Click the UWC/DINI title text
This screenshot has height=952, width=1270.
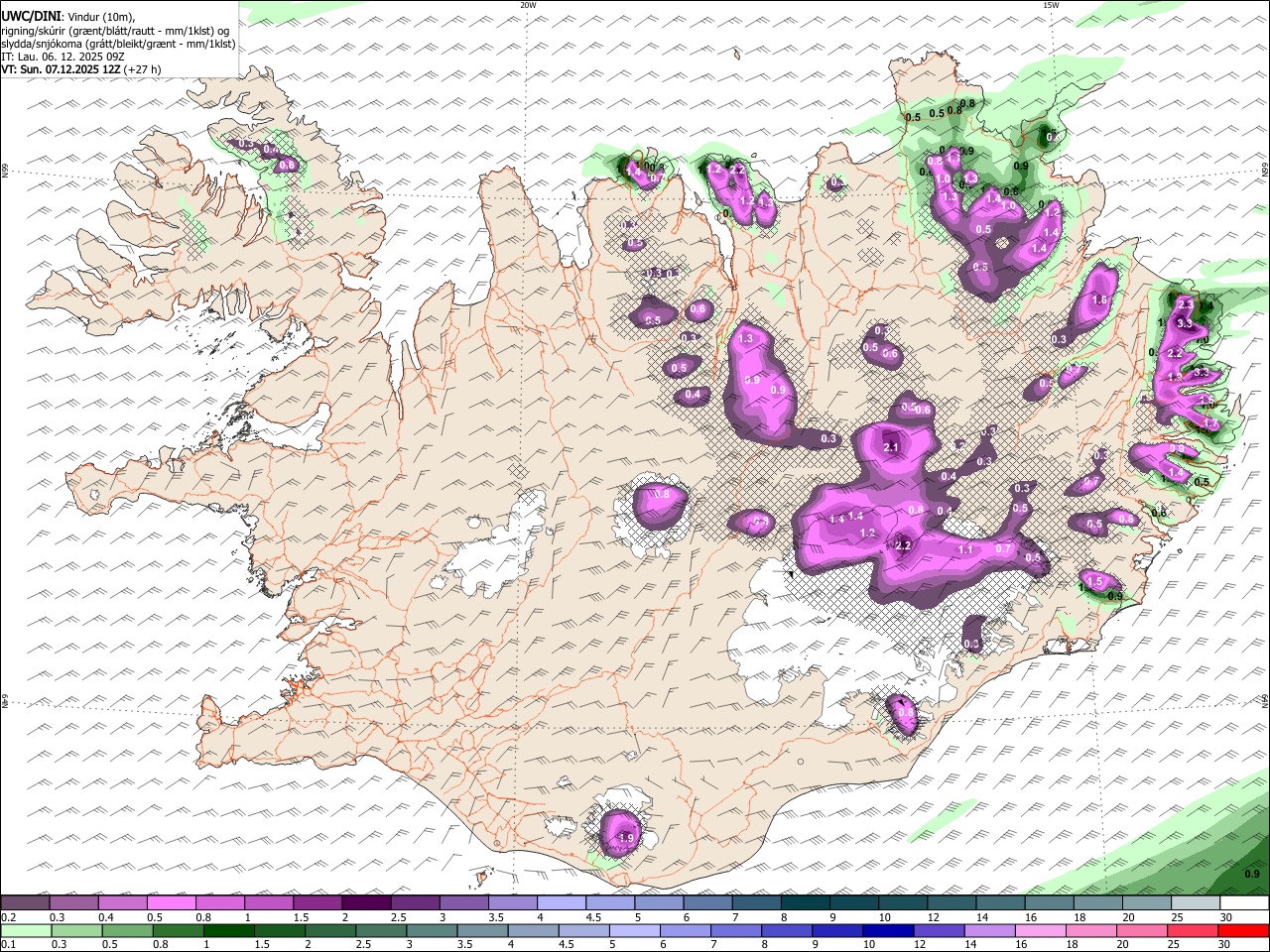(30, 16)
